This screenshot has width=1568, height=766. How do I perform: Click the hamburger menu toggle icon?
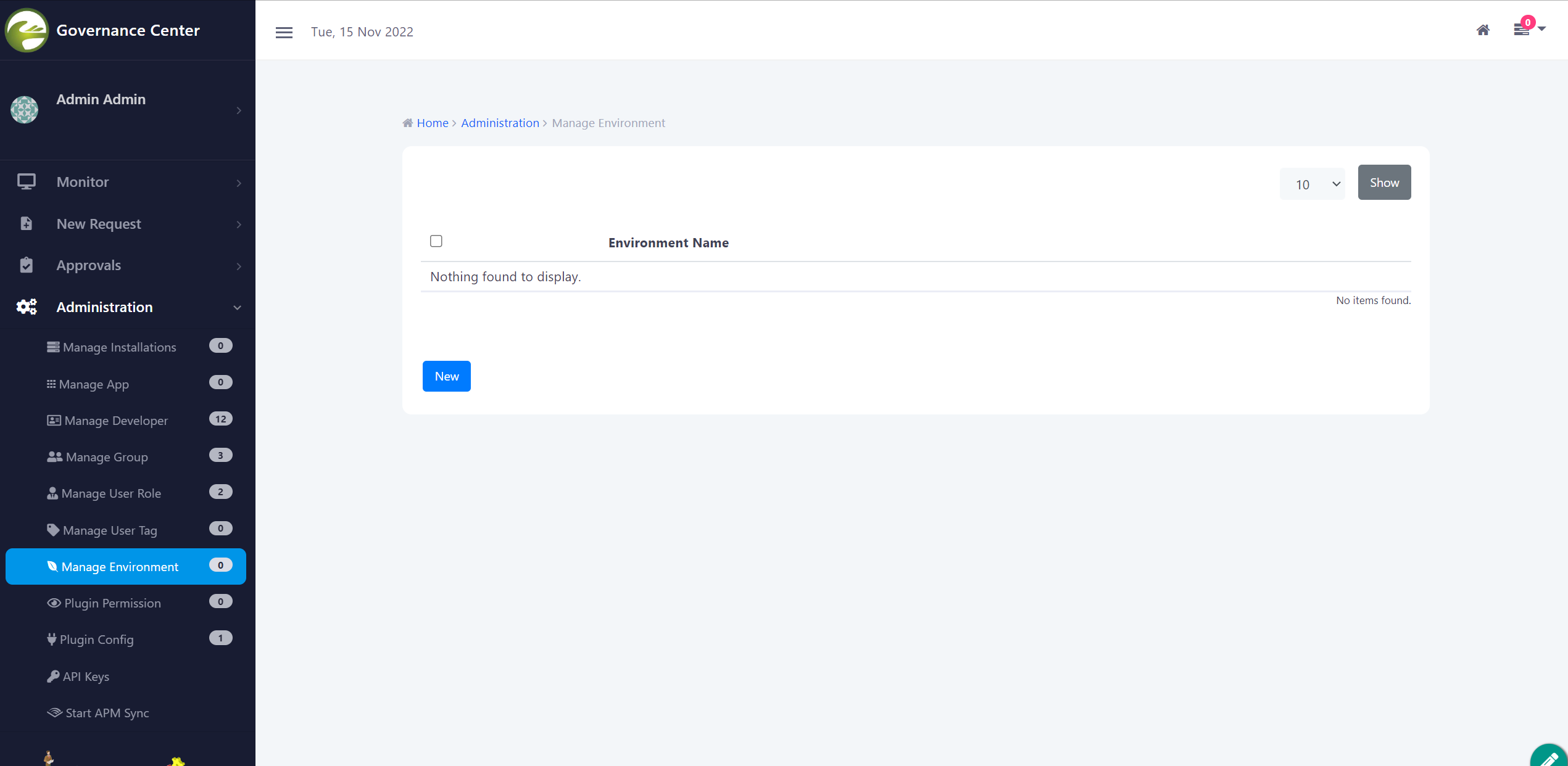point(284,32)
